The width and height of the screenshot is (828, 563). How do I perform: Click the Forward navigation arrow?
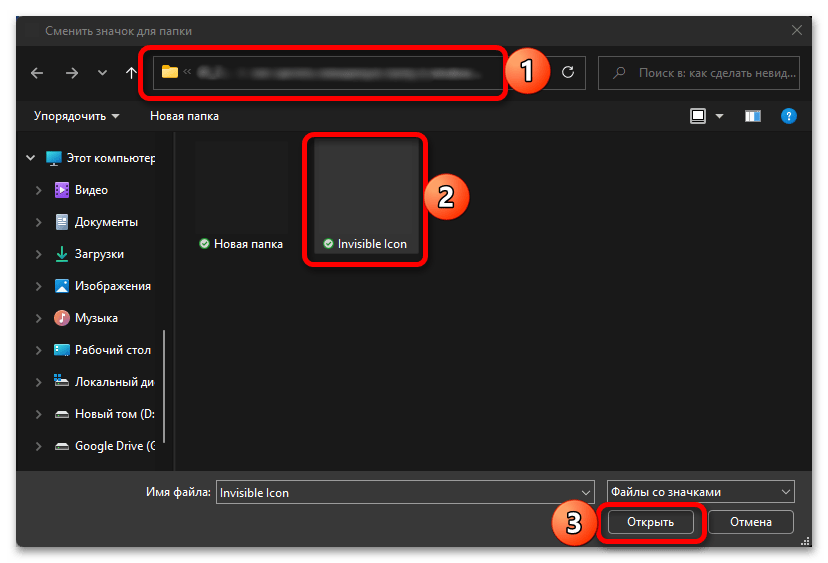pyautogui.click(x=71, y=72)
